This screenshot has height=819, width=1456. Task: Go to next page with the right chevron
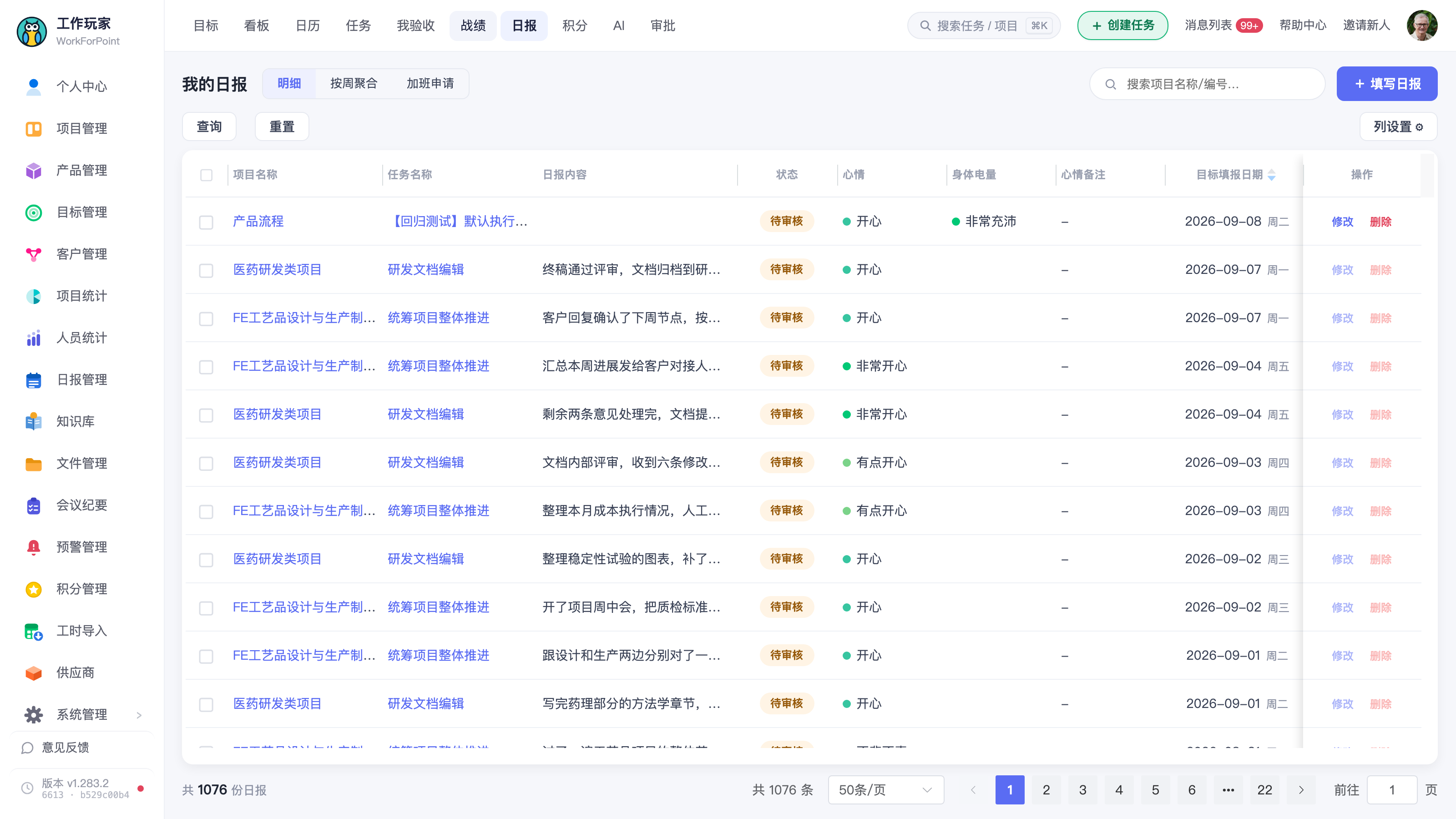click(1301, 789)
